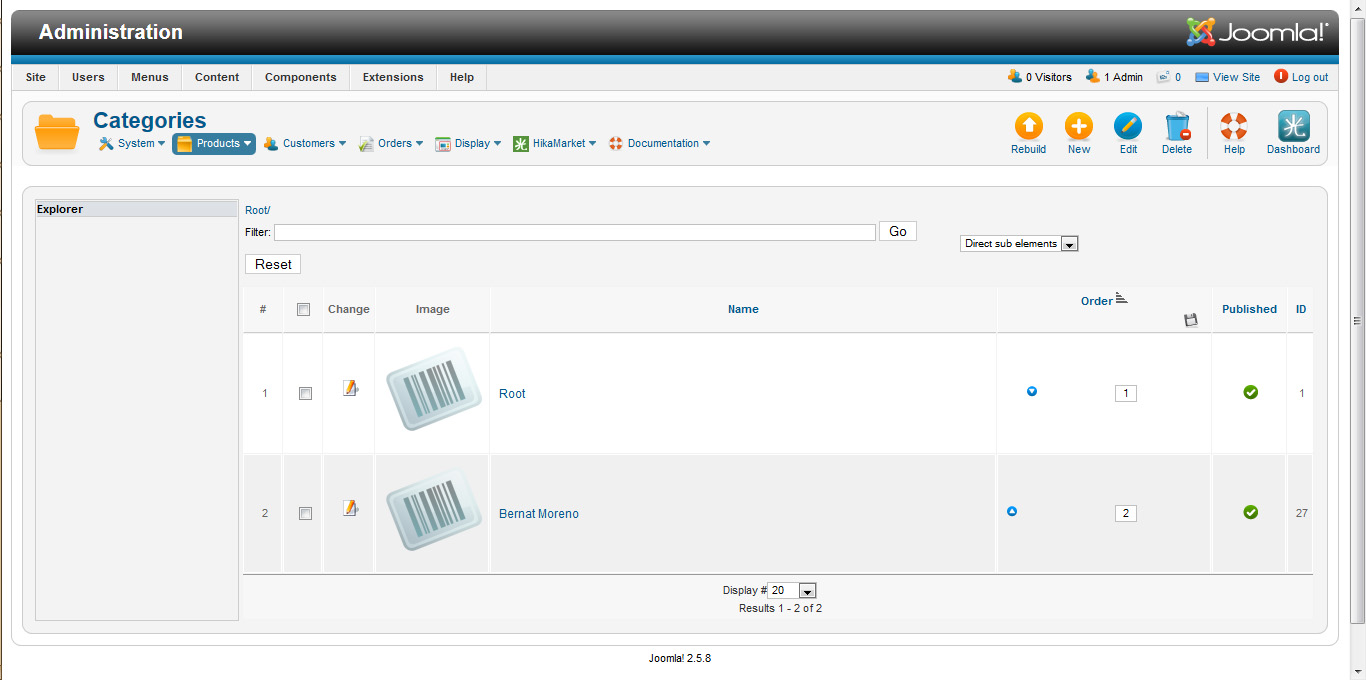
Task: Sort by Published column header
Action: [1249, 310]
